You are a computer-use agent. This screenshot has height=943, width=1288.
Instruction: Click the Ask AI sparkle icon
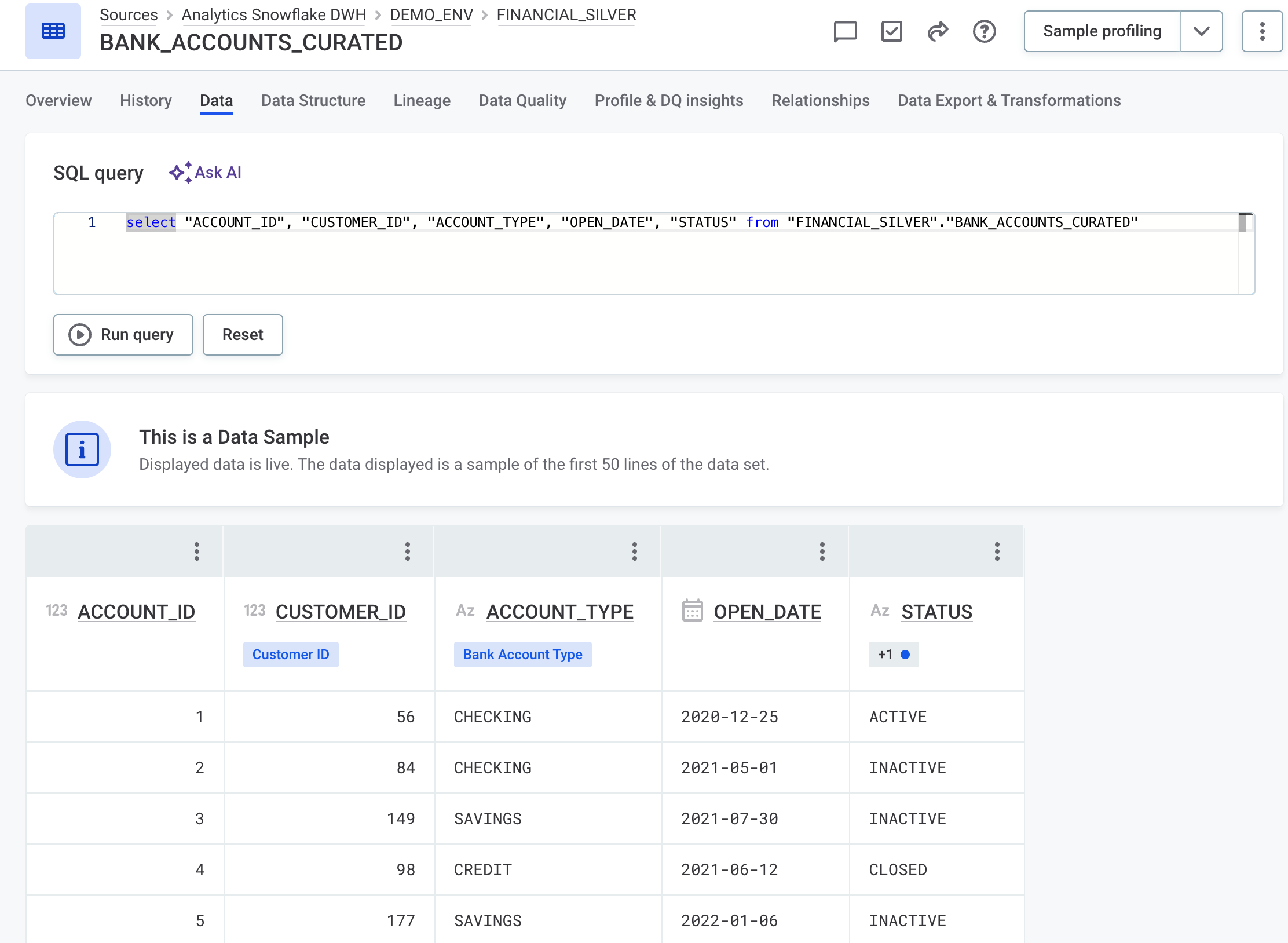(181, 173)
